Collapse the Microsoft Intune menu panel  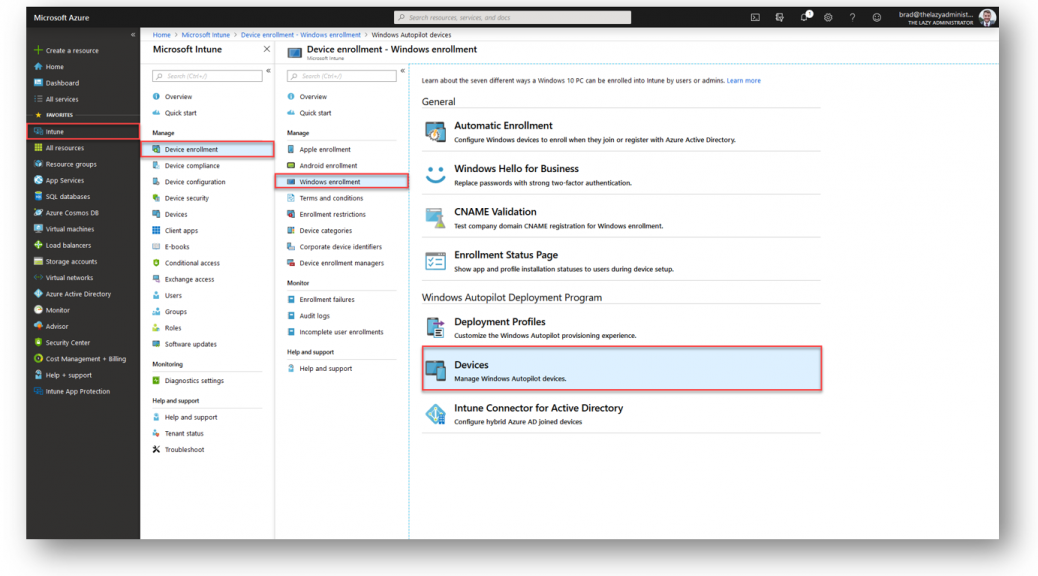click(268, 70)
